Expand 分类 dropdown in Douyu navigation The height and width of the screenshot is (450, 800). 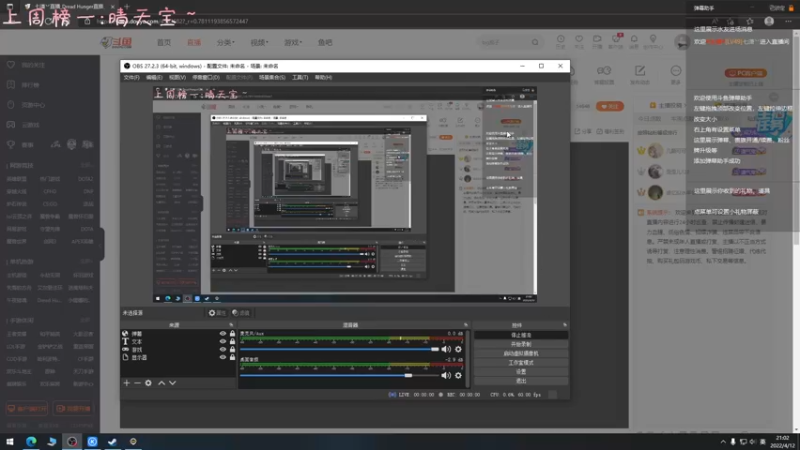(x=226, y=42)
